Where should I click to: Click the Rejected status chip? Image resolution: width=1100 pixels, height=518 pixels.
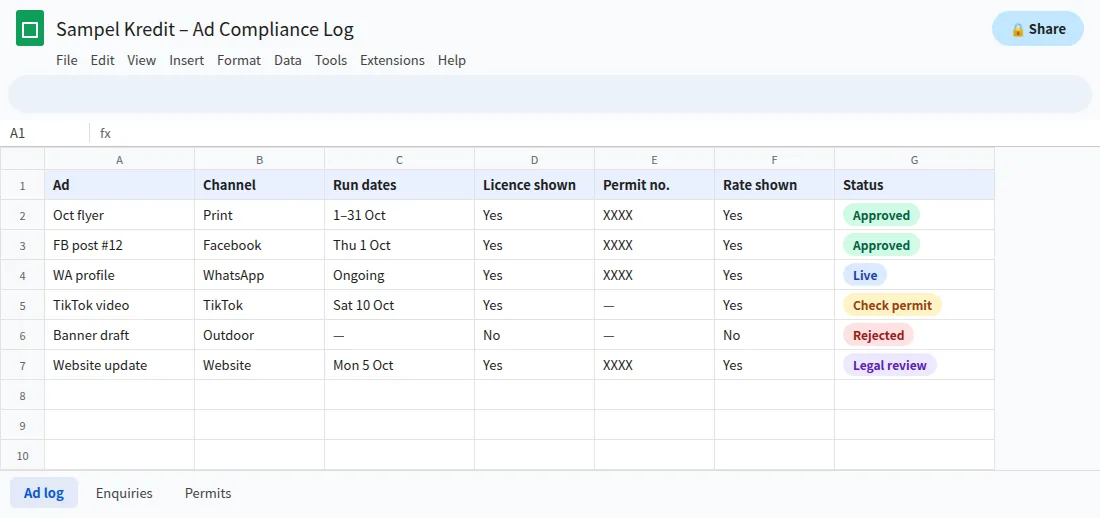point(878,336)
